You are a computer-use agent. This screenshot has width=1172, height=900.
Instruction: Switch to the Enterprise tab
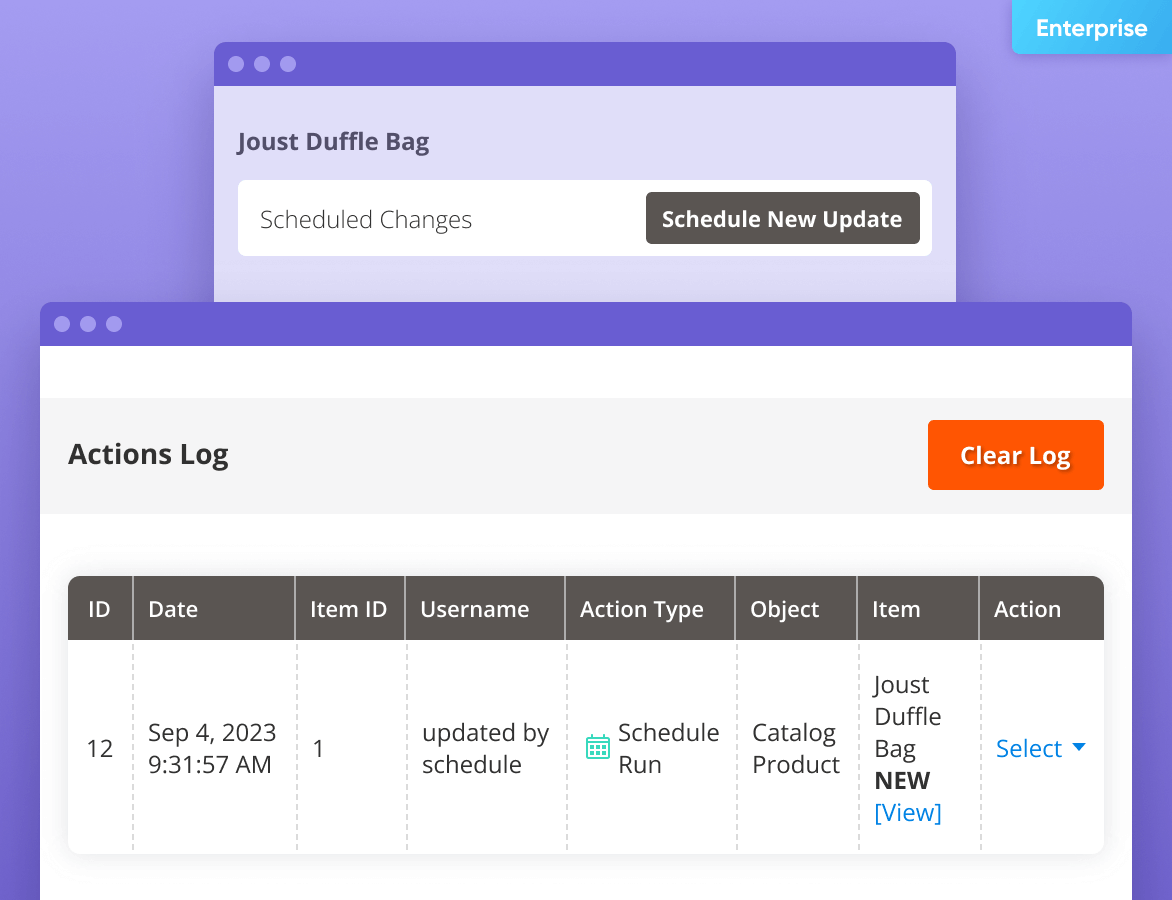1091,27
